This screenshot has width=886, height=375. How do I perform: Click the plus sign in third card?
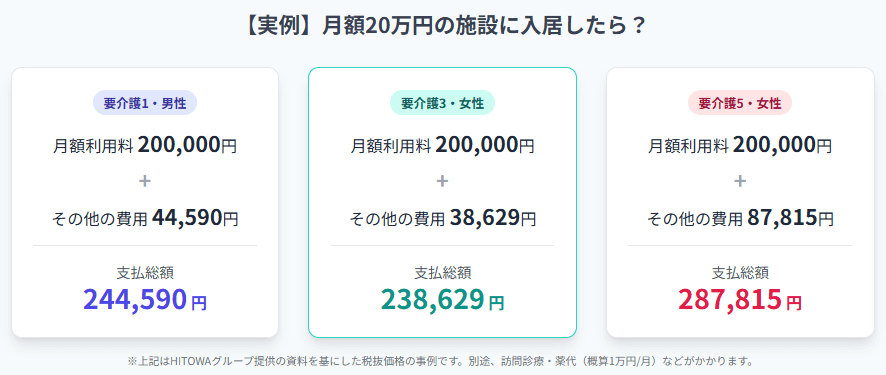740,181
